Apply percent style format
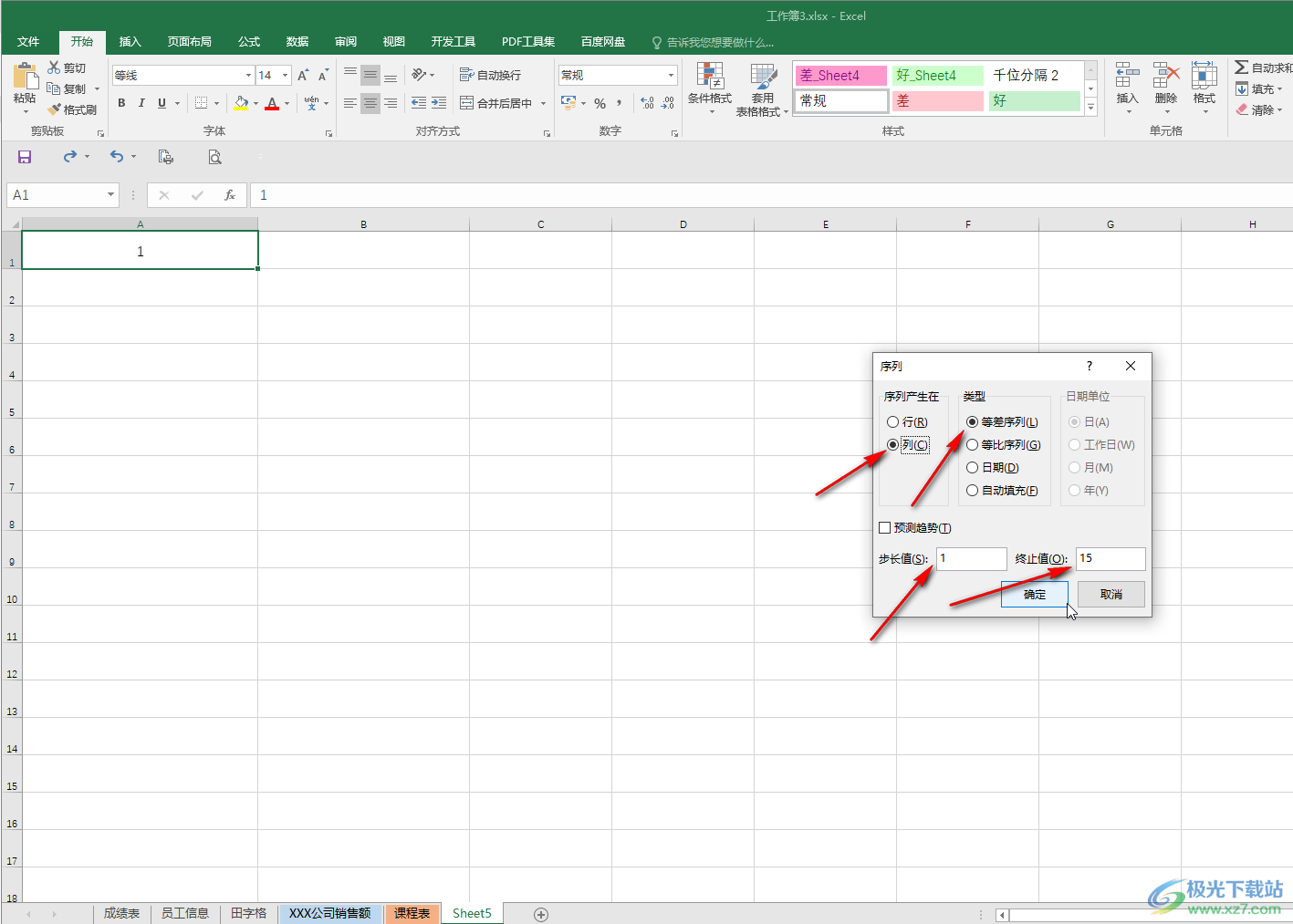The image size is (1293, 924). 600,103
